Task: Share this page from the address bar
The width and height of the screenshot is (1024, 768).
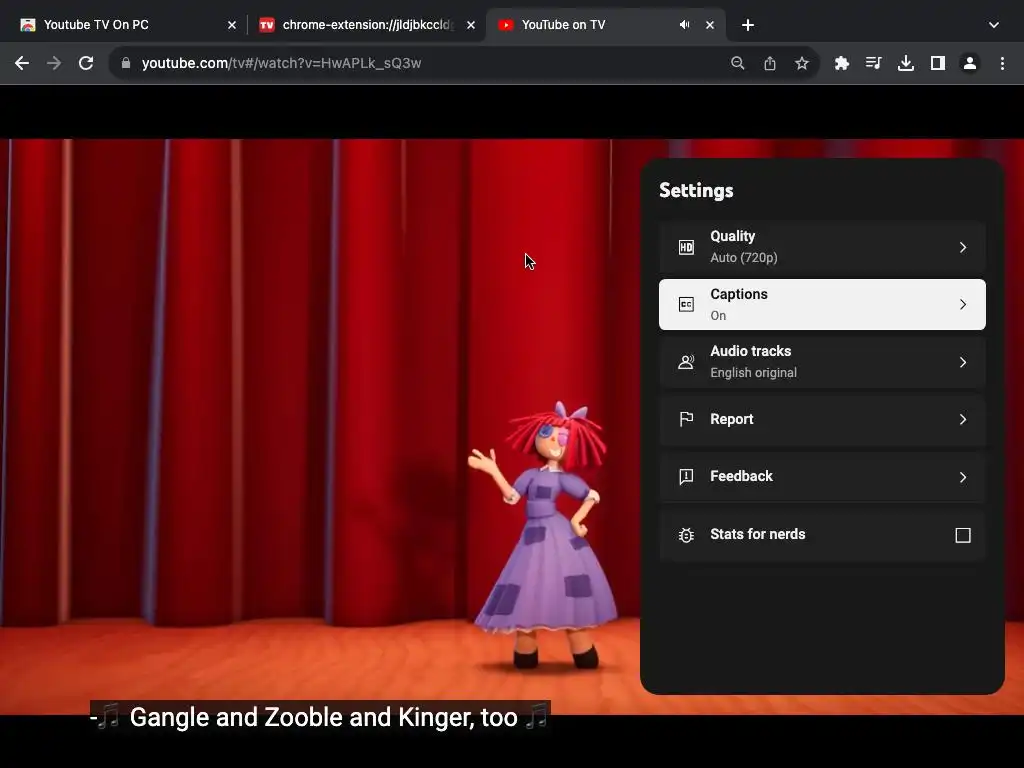Action: pyautogui.click(x=770, y=63)
